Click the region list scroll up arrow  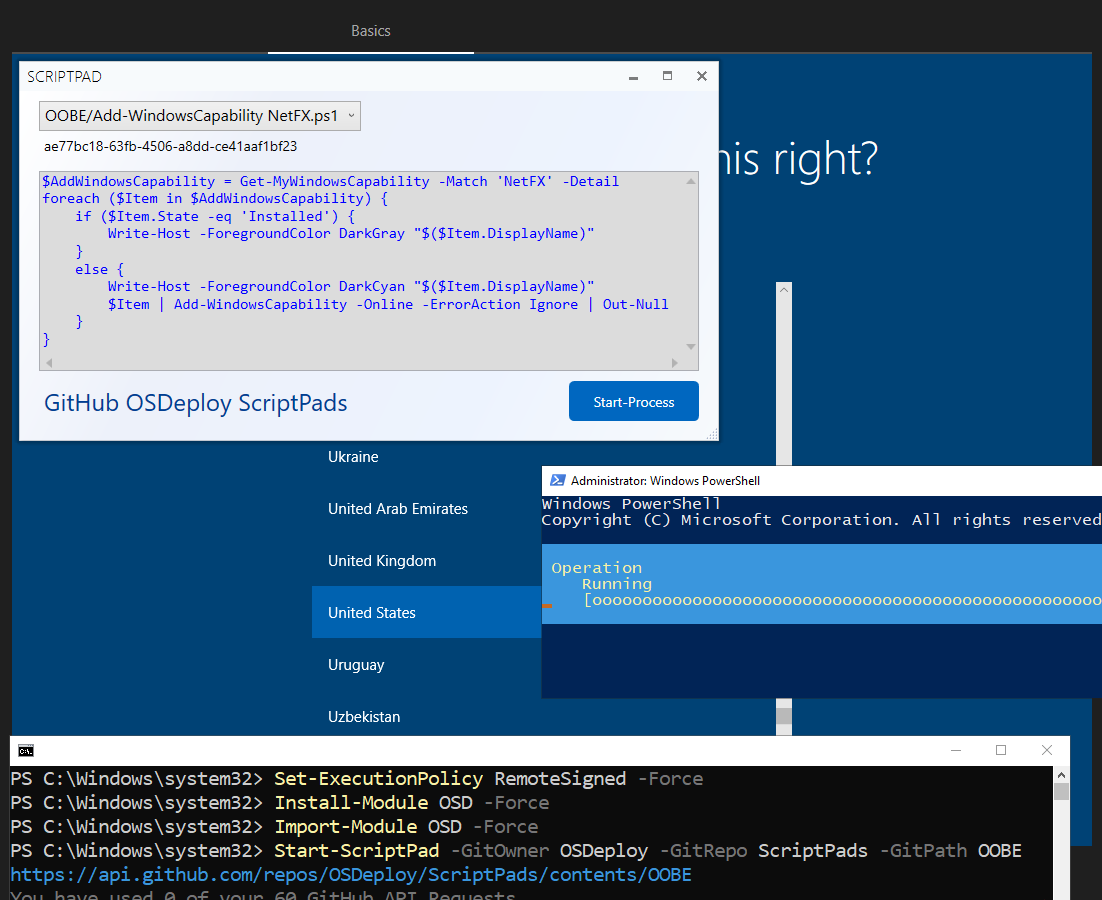784,289
